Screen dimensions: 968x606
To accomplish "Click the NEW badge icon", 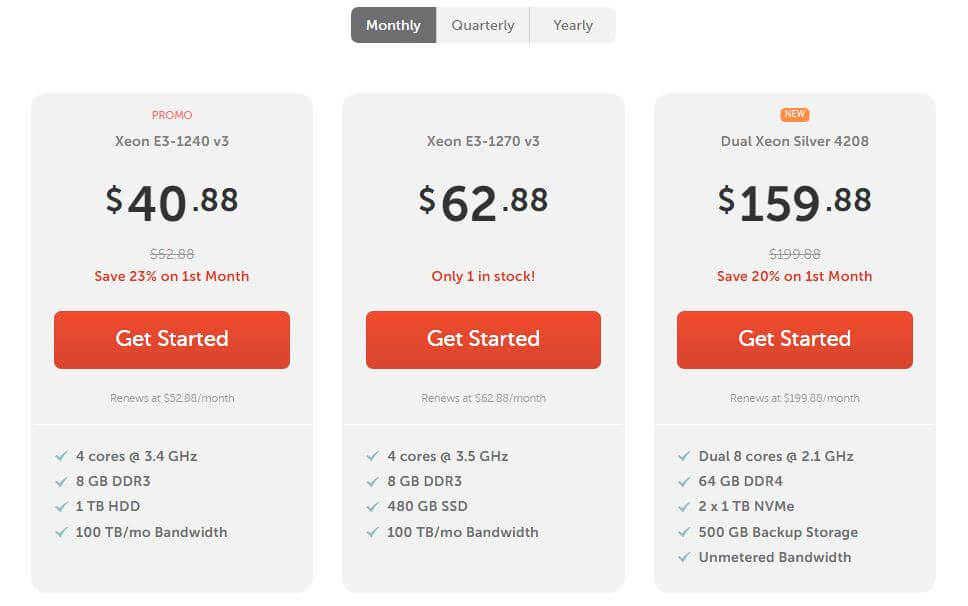I will point(795,115).
